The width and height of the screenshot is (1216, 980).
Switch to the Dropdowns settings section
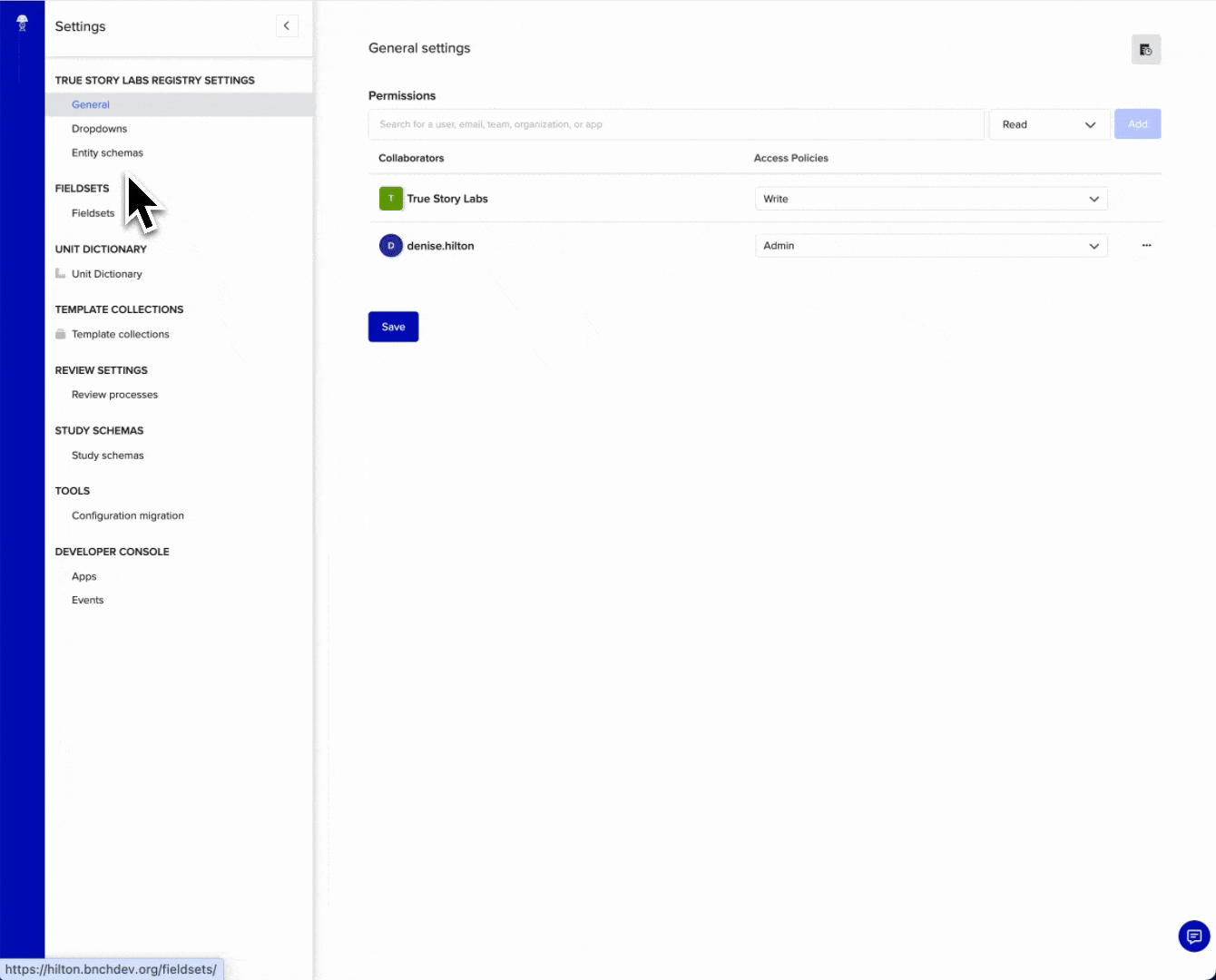pyautogui.click(x=99, y=128)
